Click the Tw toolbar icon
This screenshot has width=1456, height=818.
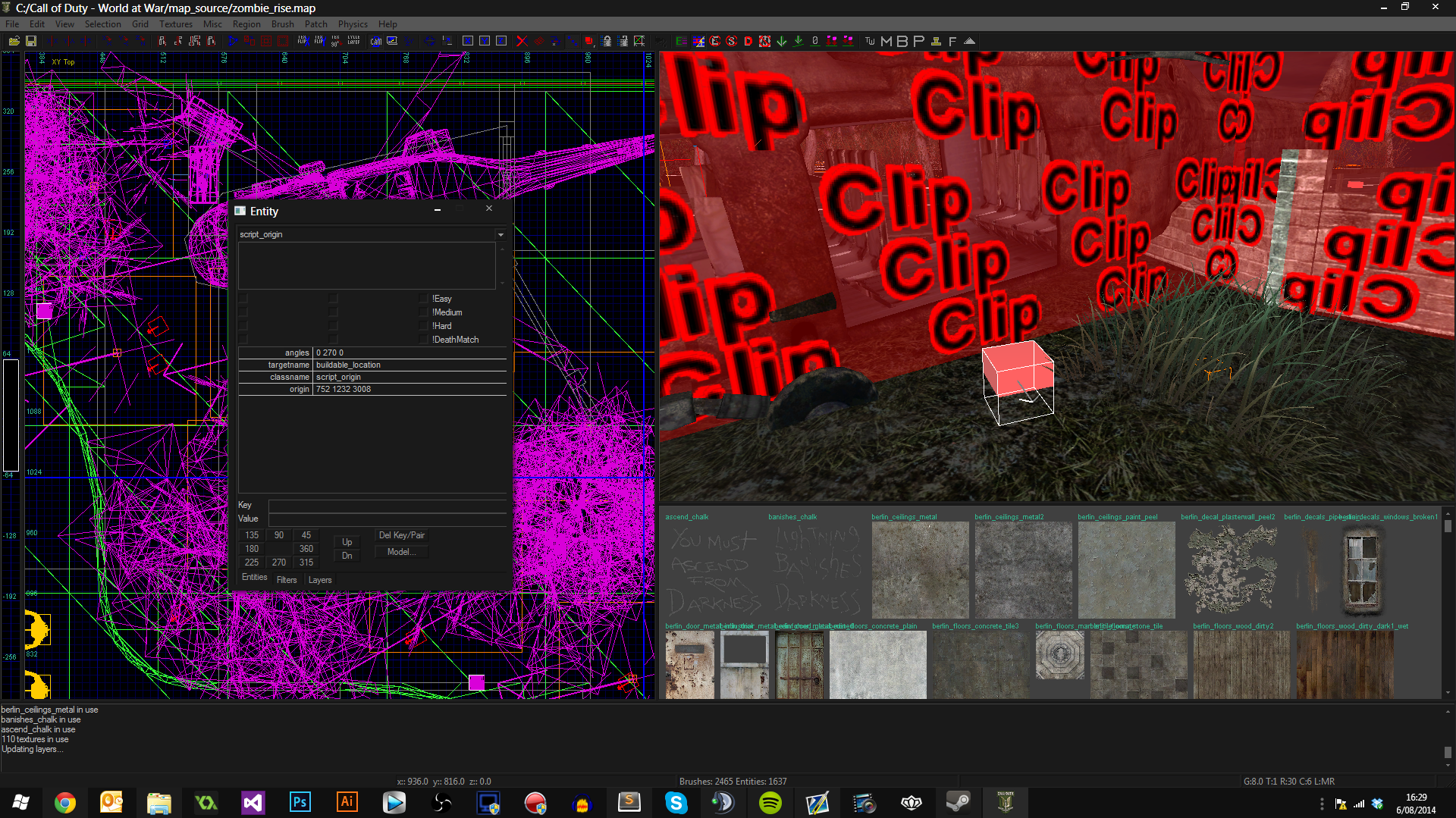870,41
